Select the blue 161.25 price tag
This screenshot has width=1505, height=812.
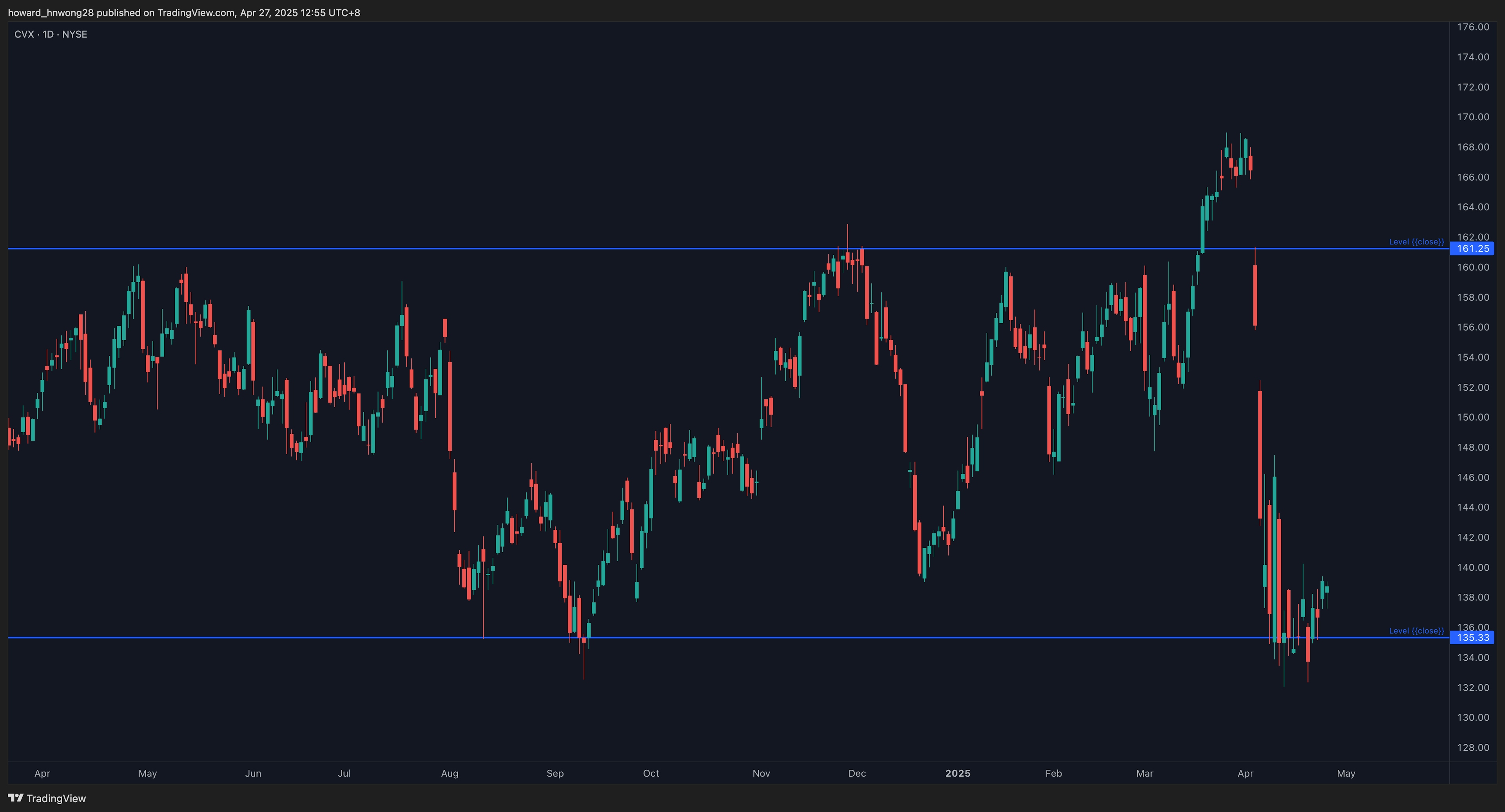pyautogui.click(x=1472, y=249)
